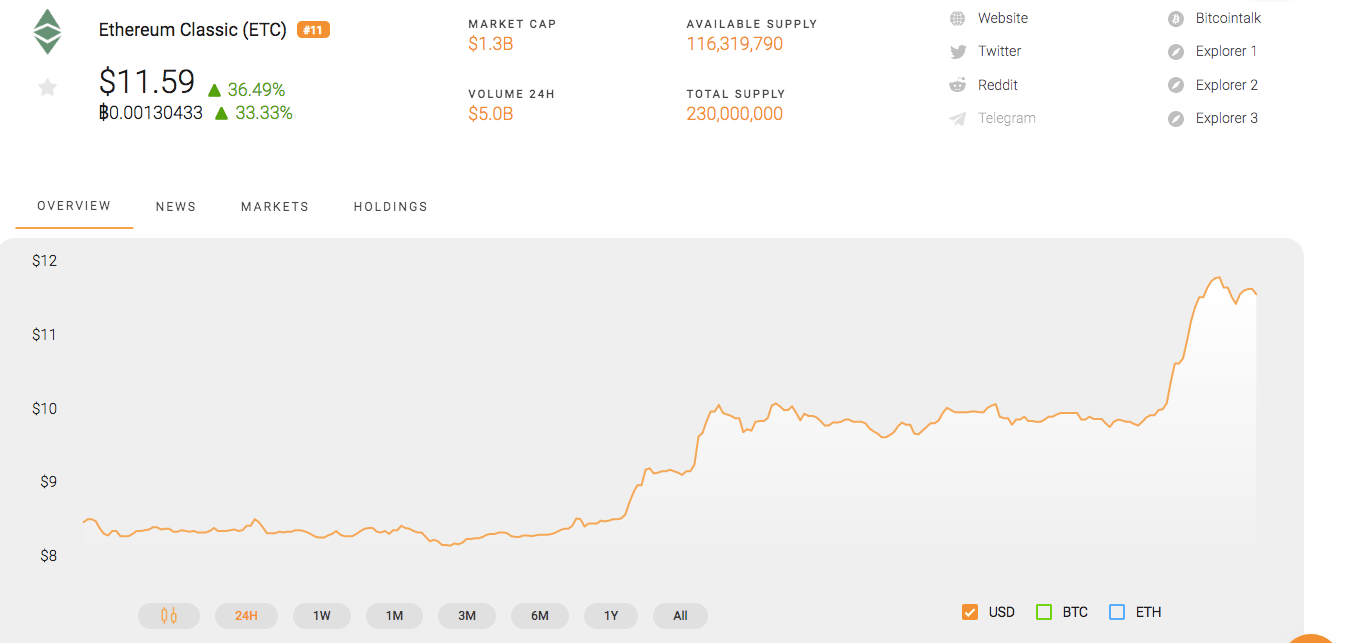Switch to candlestick chart view

click(x=169, y=616)
